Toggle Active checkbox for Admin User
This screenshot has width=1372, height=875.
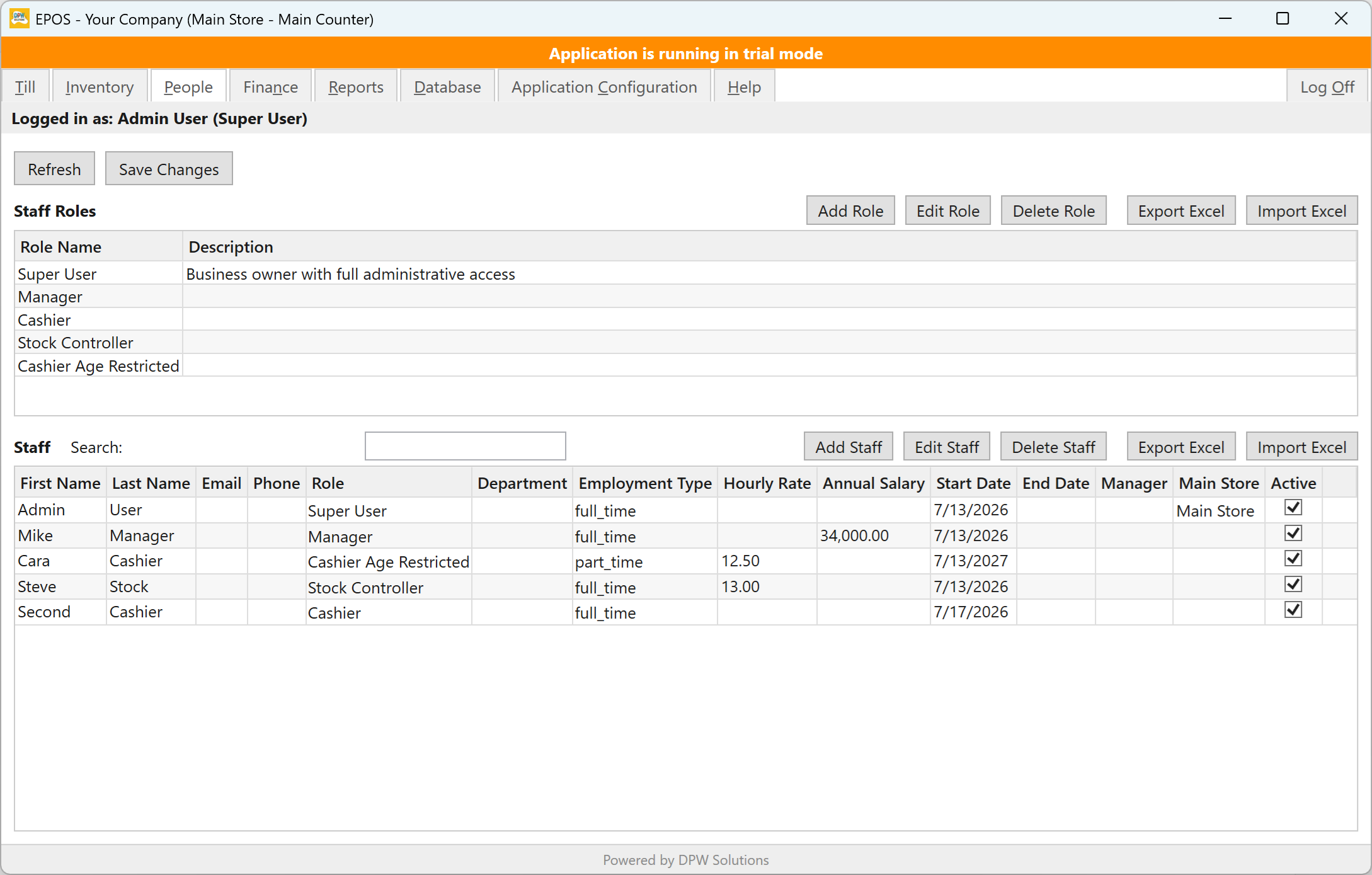(x=1293, y=508)
